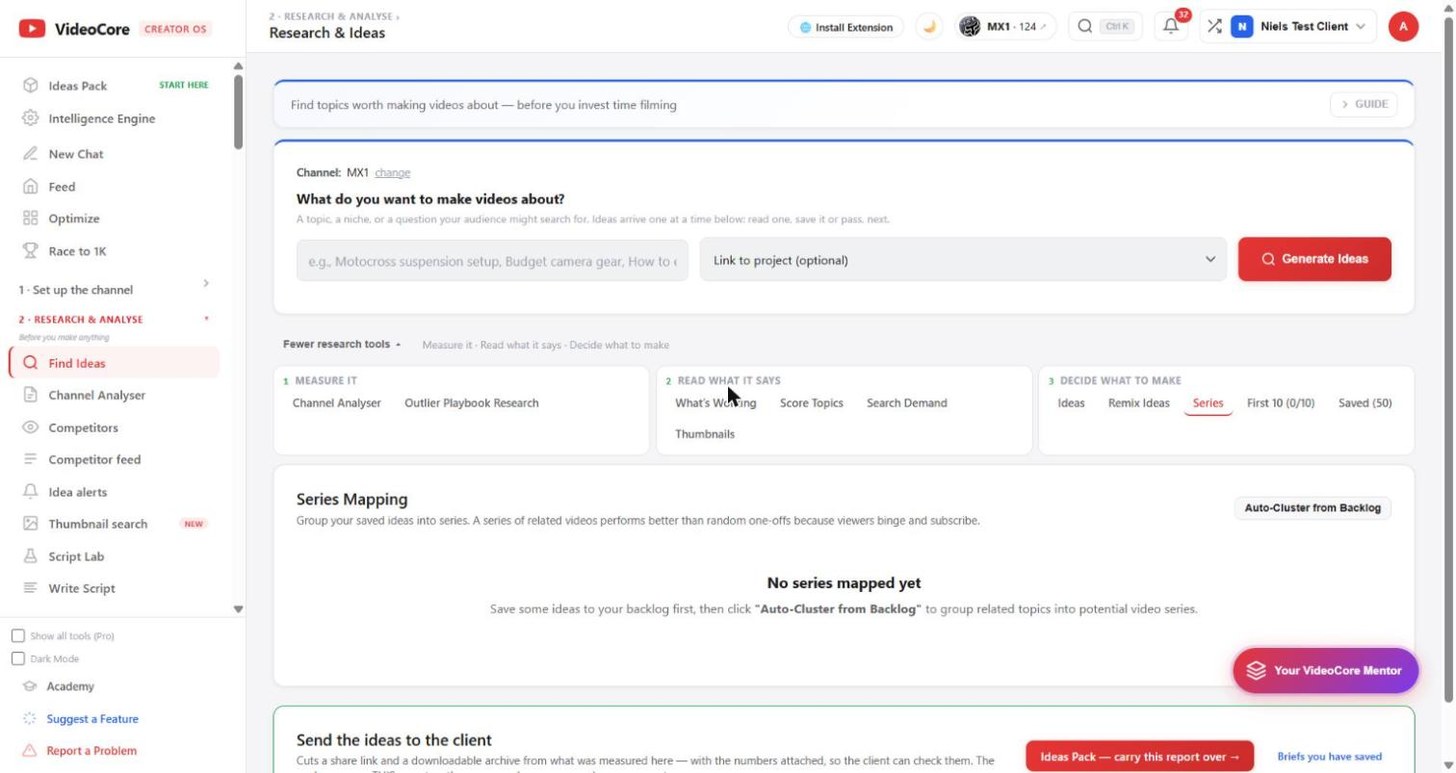Enable the Show all tools (Pro) checkbox

(18, 636)
